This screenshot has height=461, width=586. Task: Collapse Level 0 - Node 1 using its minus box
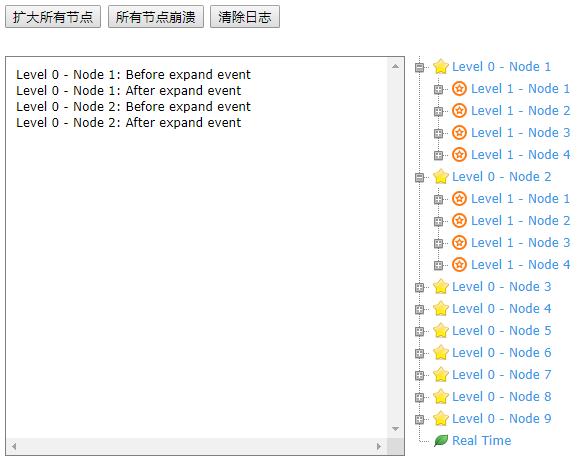419,68
